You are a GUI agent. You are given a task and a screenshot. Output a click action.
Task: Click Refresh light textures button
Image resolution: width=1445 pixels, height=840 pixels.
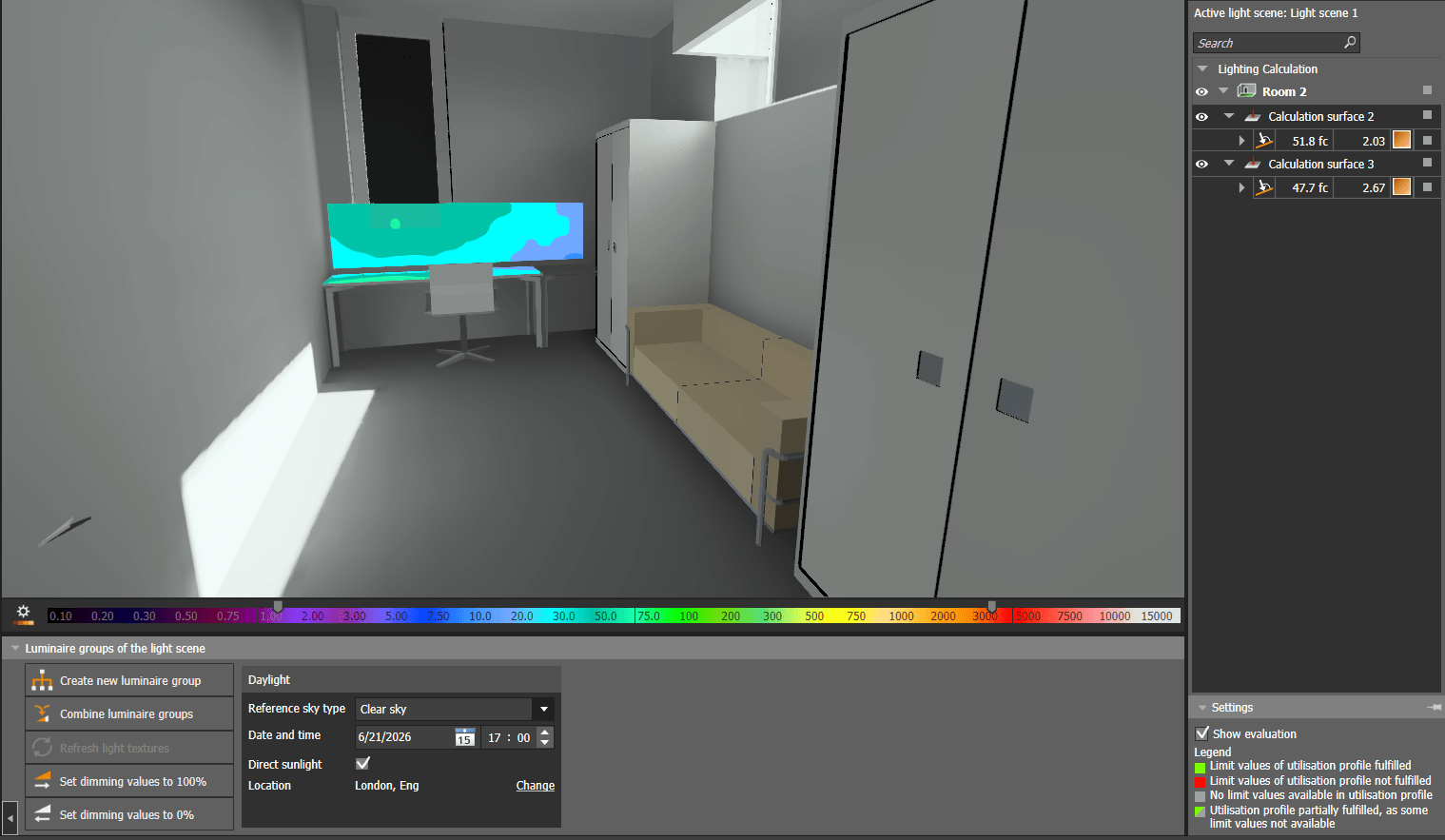pyautogui.click(x=129, y=748)
